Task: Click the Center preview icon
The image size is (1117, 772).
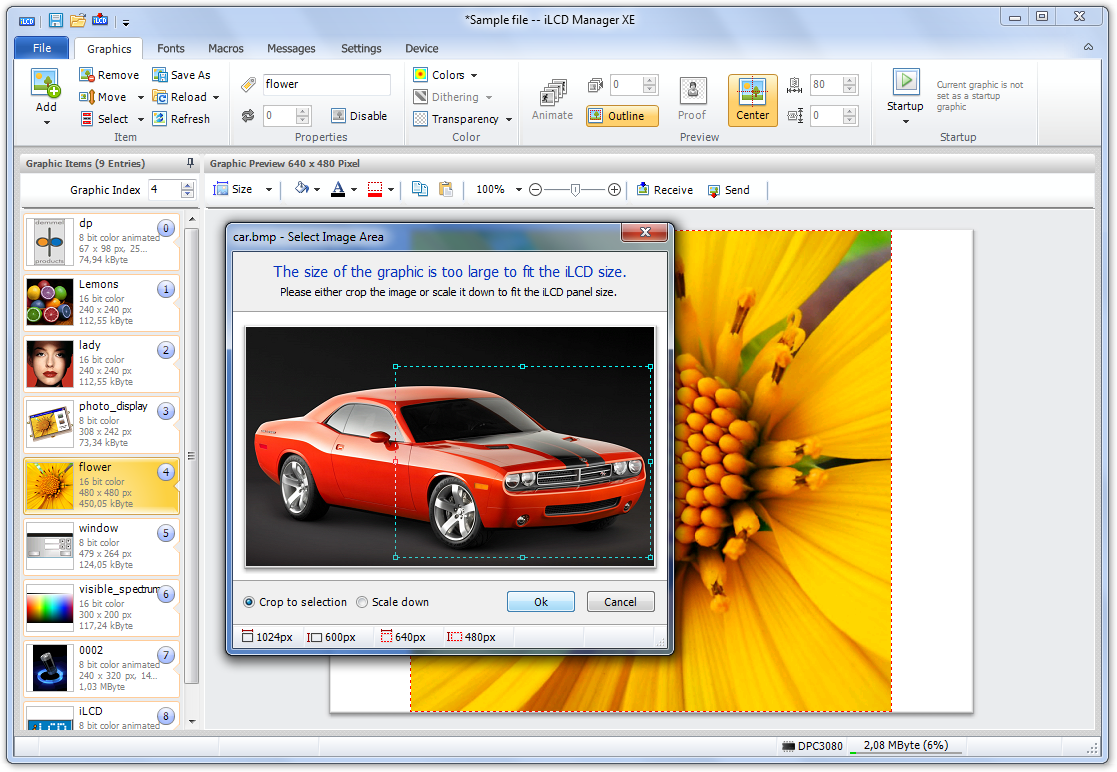Action: 752,91
